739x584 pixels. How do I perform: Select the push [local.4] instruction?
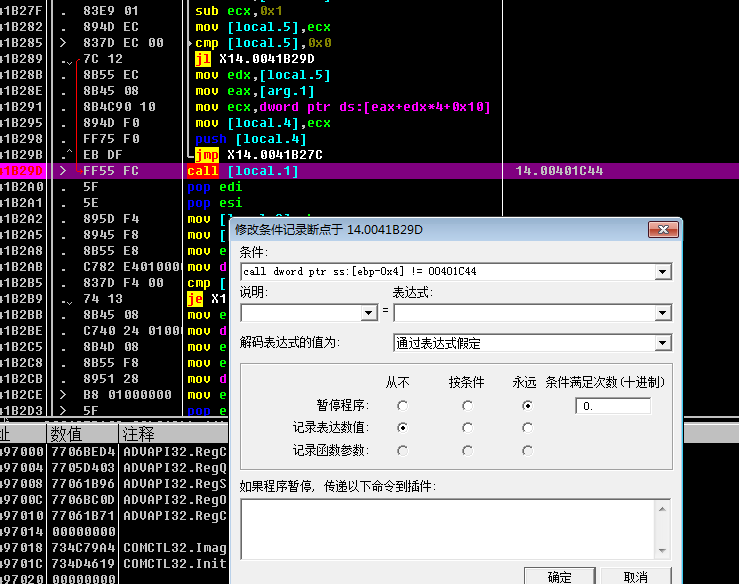251,139
